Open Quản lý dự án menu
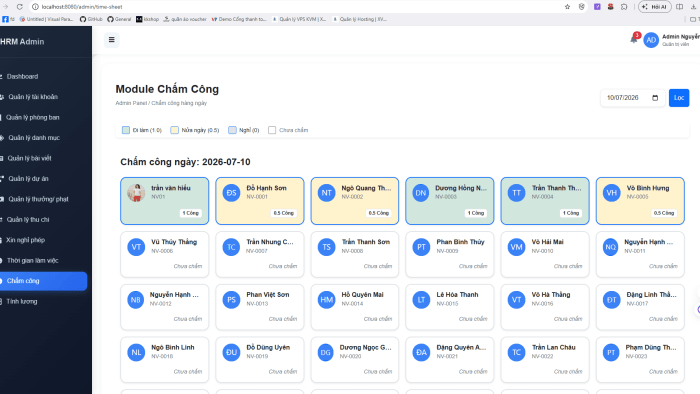The width and height of the screenshot is (700, 394). [x=28, y=179]
